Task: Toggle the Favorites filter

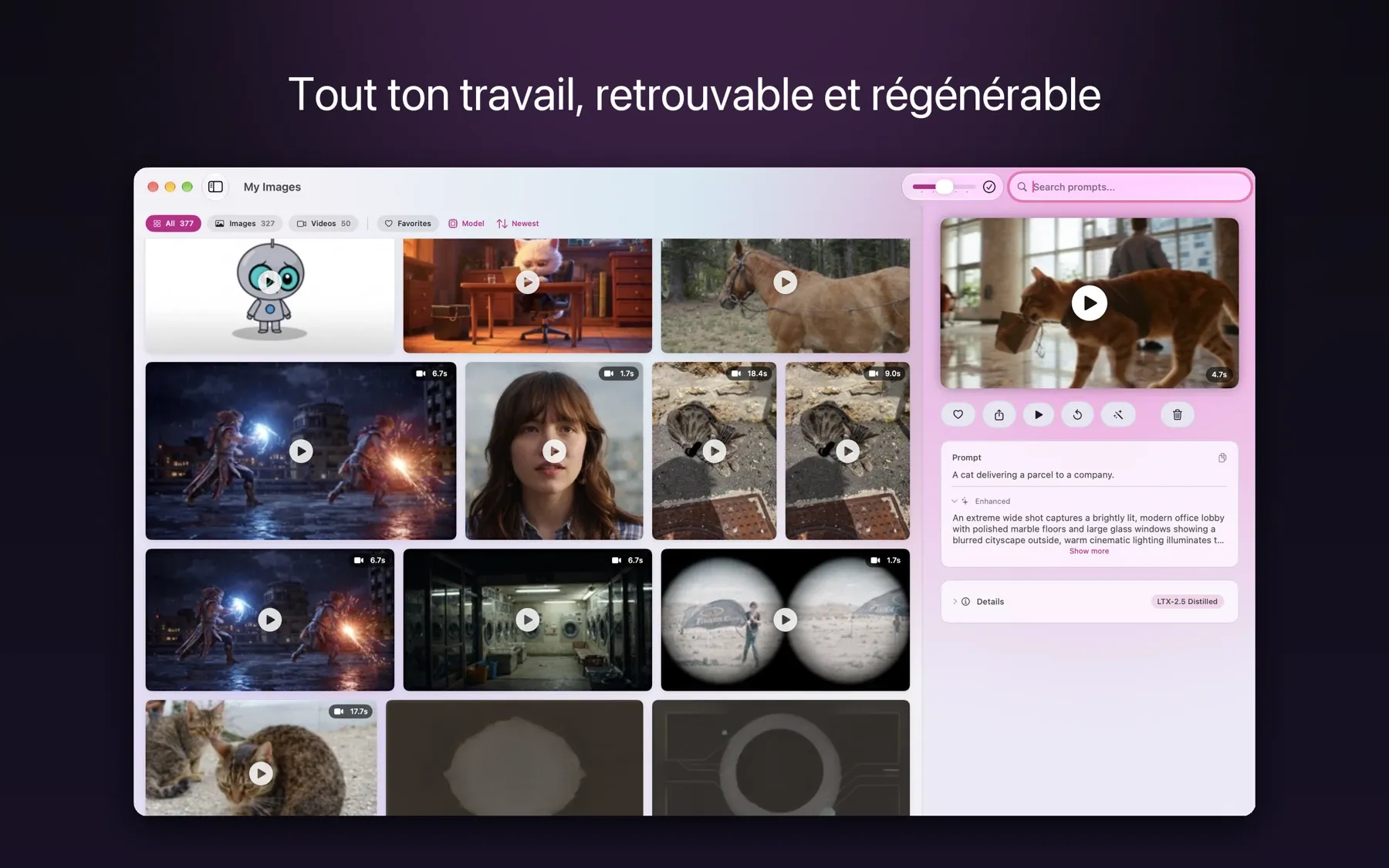Action: tap(408, 224)
